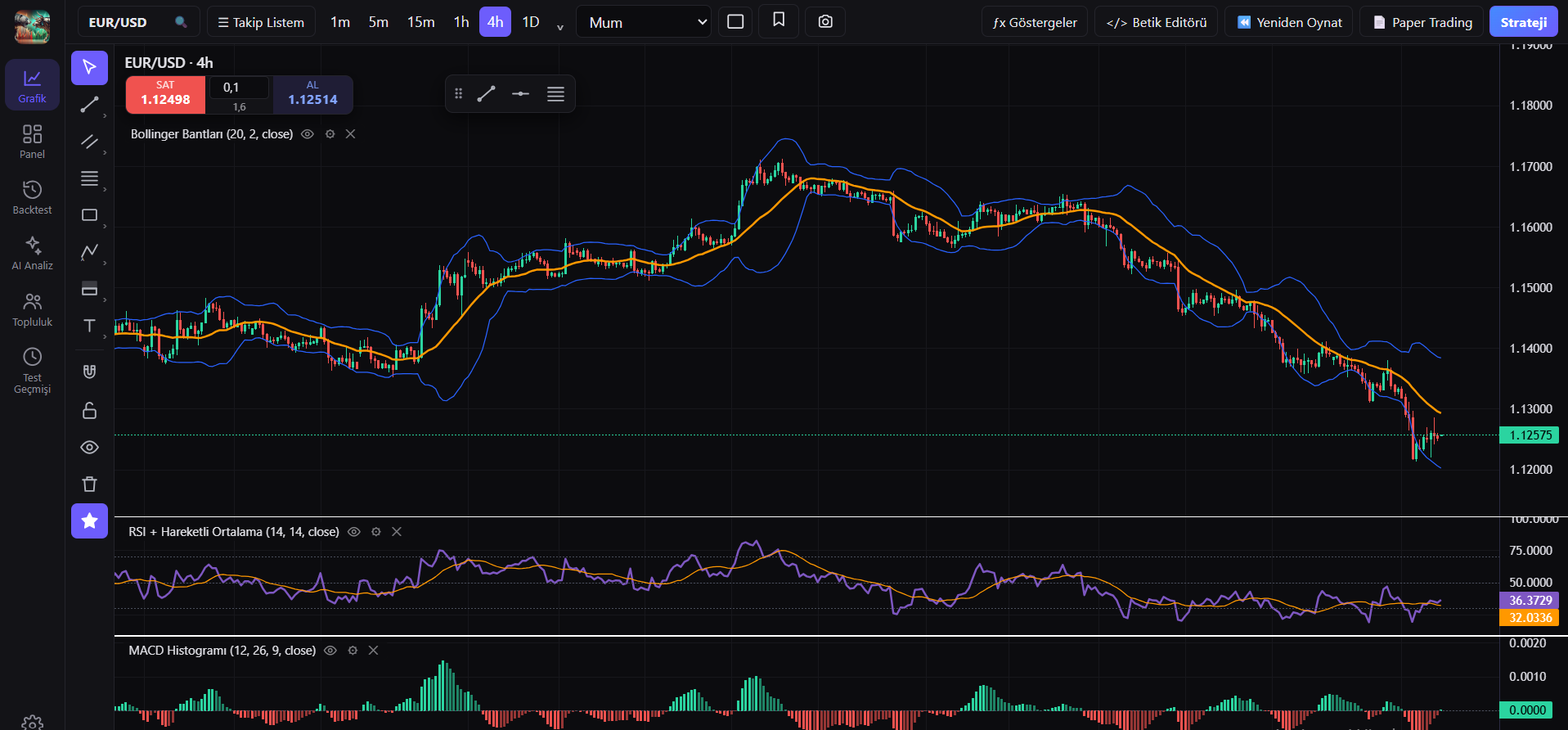The width and height of the screenshot is (1568, 730).
Task: Hide the Bollinger Bantları indicator
Action: 308,134
